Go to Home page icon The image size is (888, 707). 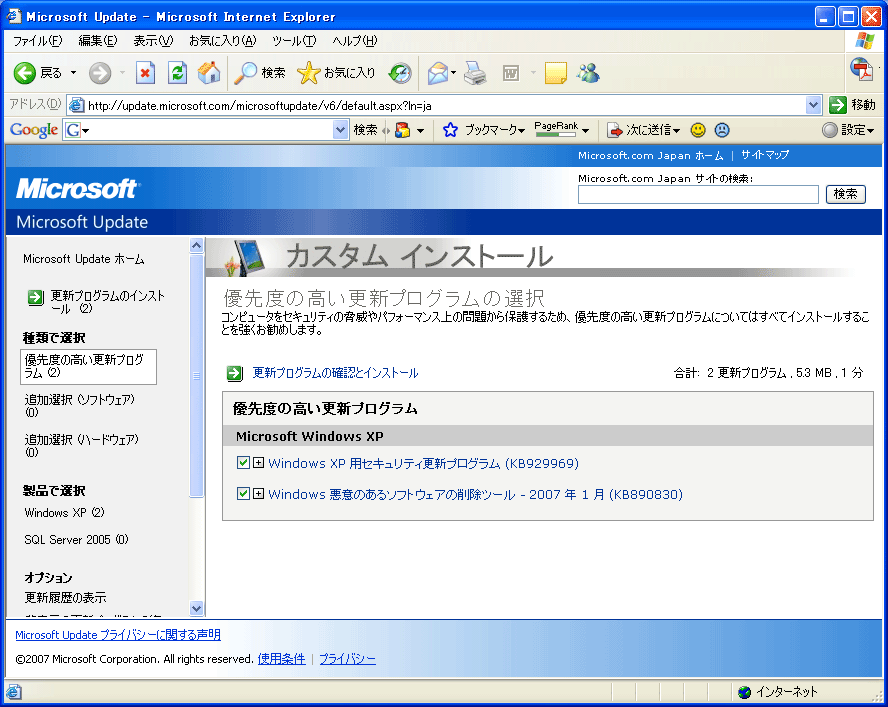(208, 73)
